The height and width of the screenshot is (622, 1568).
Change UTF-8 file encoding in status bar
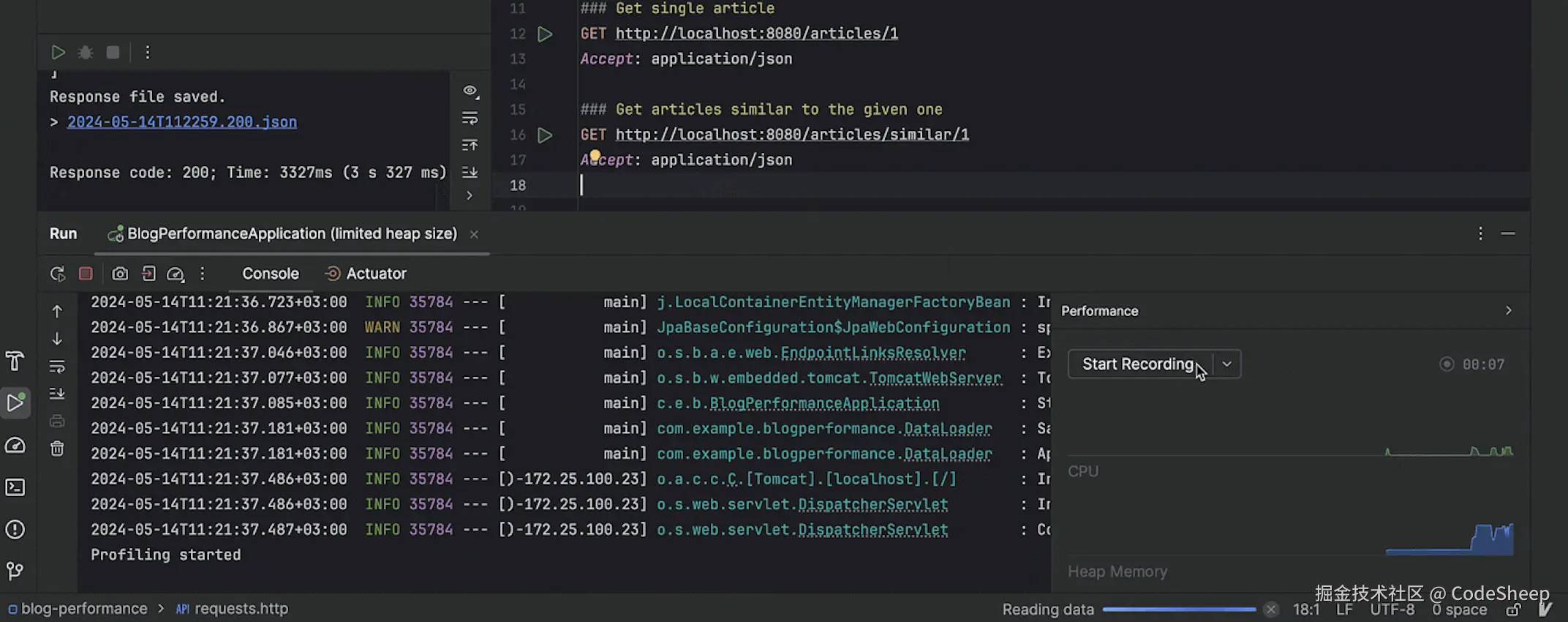pyautogui.click(x=1392, y=610)
